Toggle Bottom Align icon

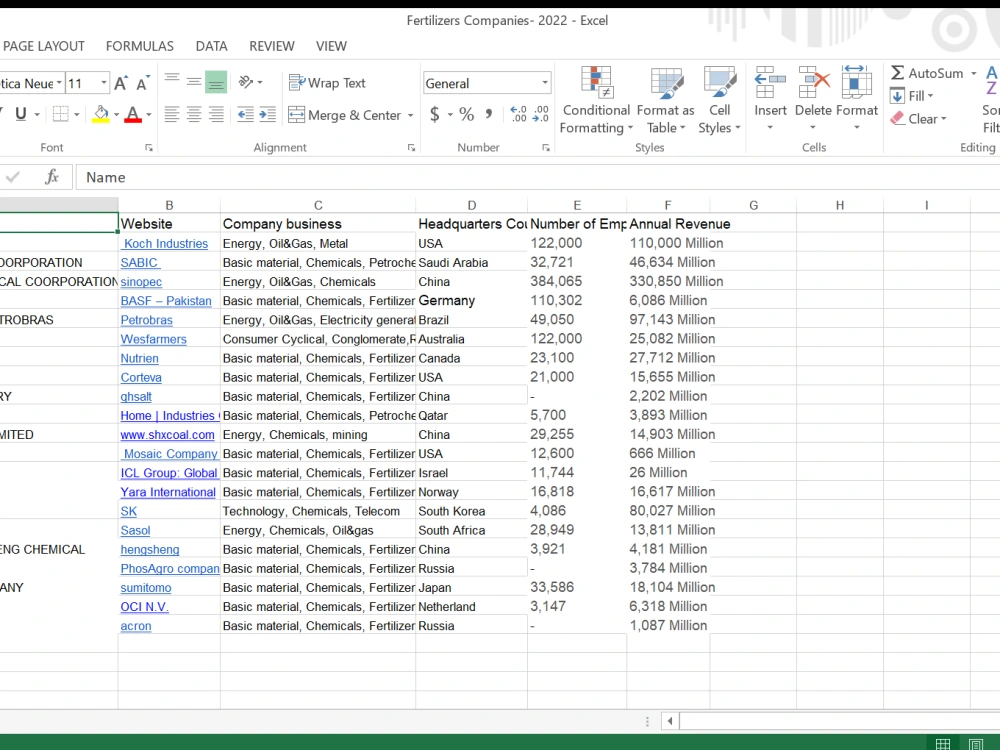[x=216, y=82]
